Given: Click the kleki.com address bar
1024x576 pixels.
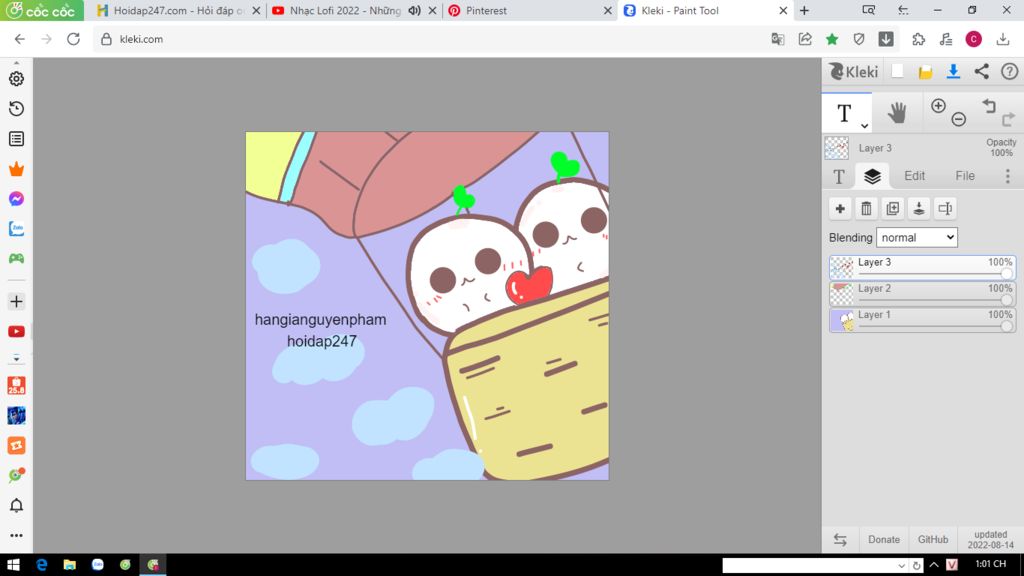Looking at the screenshot, I should [431, 39].
